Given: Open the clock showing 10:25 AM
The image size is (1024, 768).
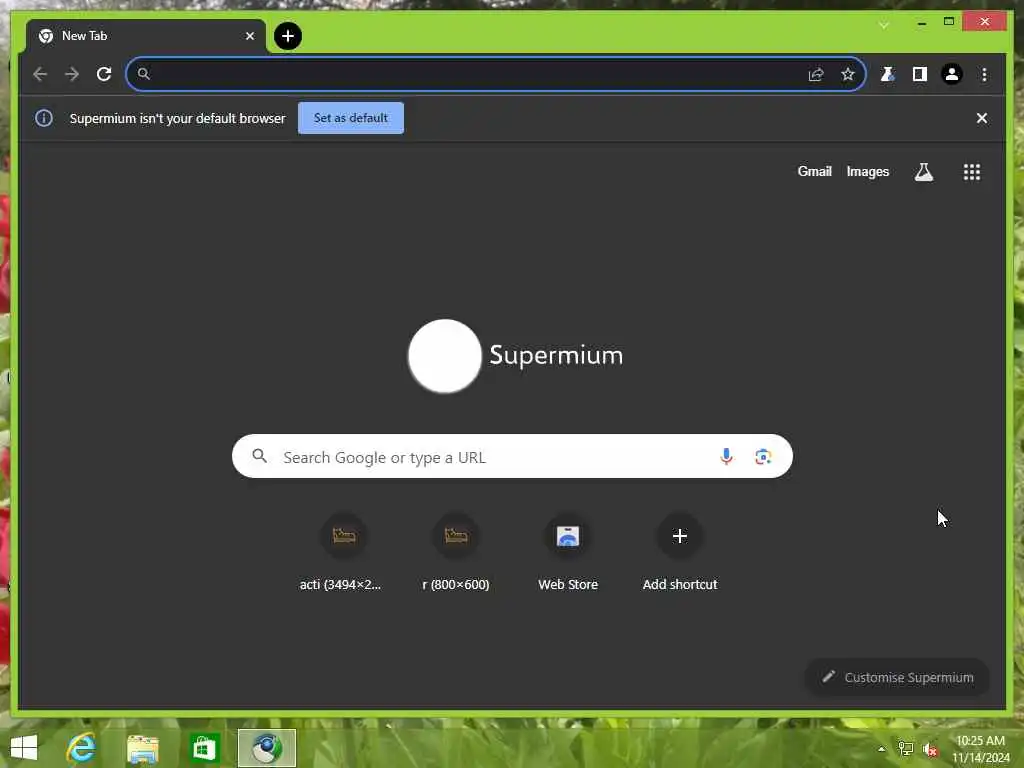Looking at the screenshot, I should 980,749.
